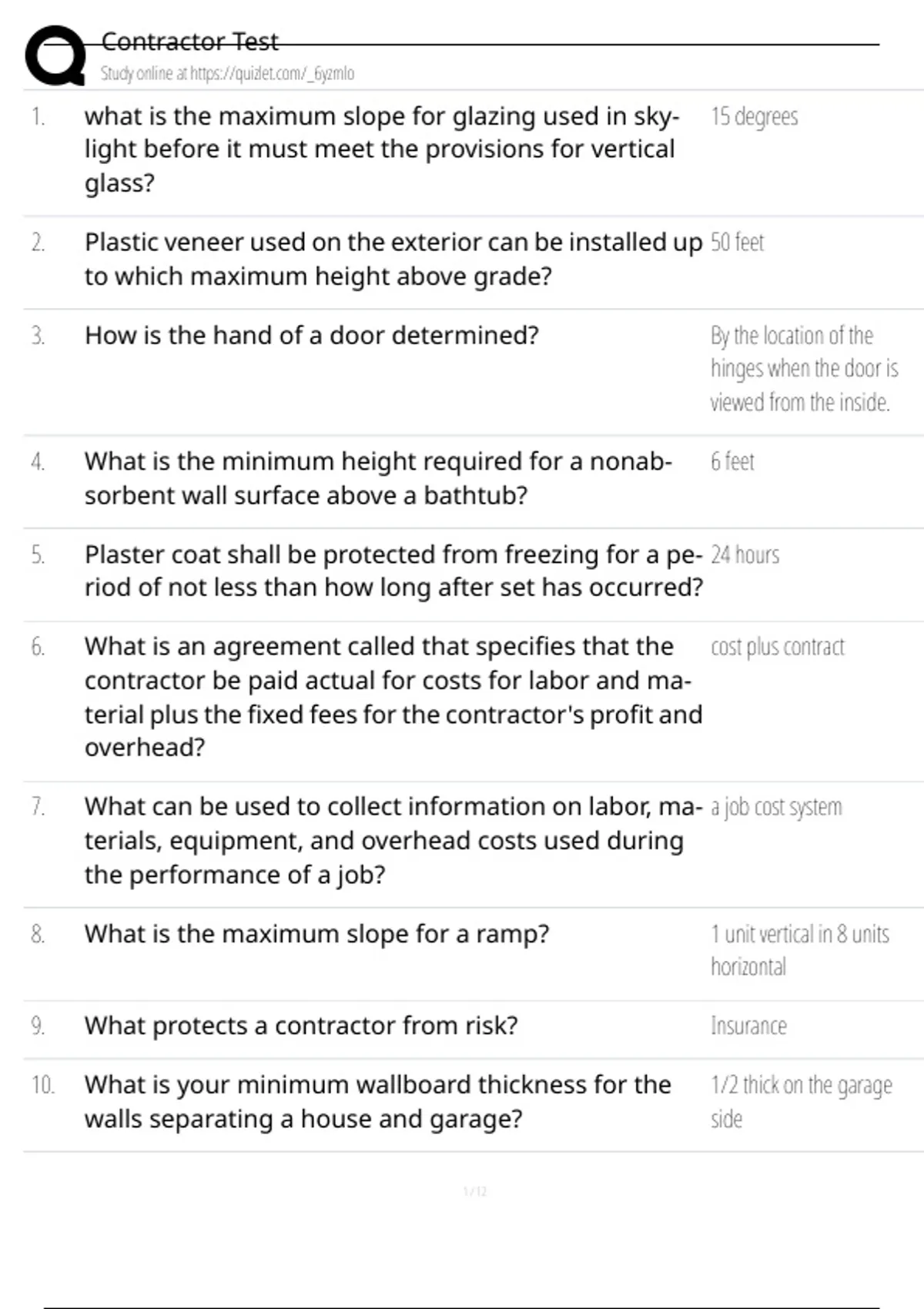Viewport: 924px width, 1309px height.
Task: Click the answer 15 degrees
Action: click(x=754, y=117)
